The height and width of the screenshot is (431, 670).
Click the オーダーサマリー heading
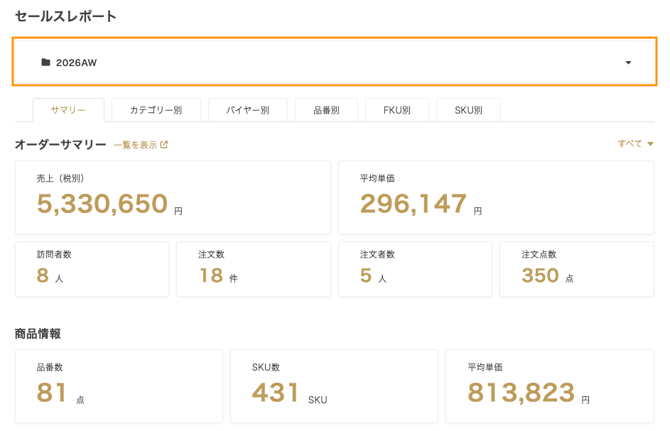(x=60, y=145)
